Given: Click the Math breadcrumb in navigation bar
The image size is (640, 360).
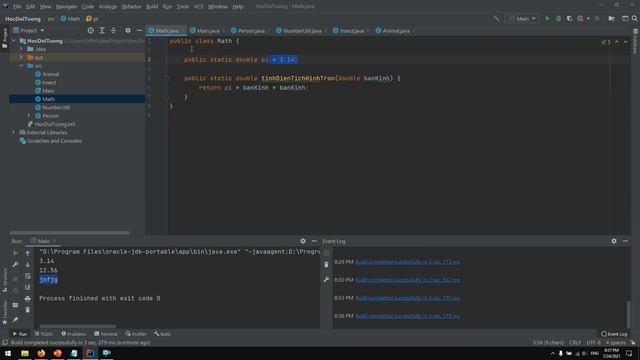Looking at the screenshot, I should [70, 19].
